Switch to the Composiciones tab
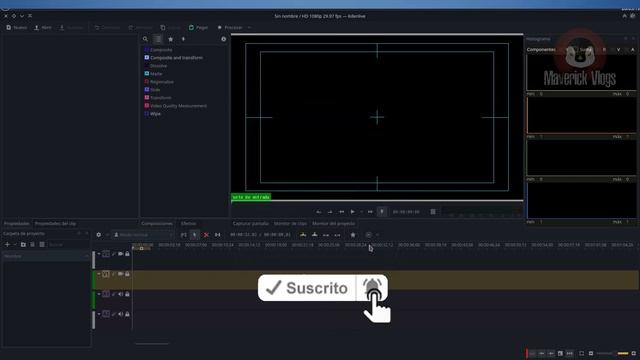Viewport: 640px width, 360px height. 157,224
